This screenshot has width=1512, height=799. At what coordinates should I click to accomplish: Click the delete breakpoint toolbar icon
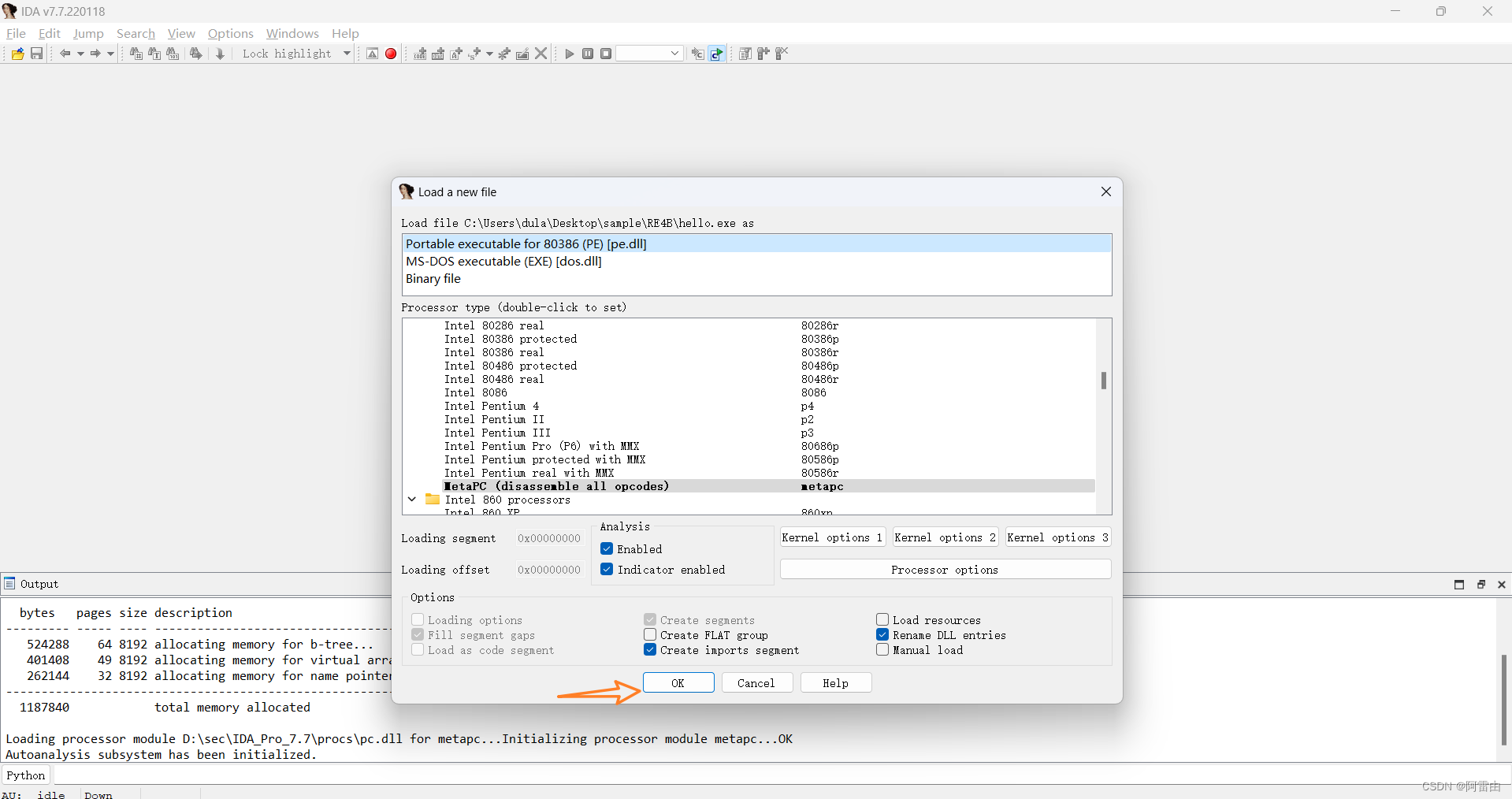point(782,54)
